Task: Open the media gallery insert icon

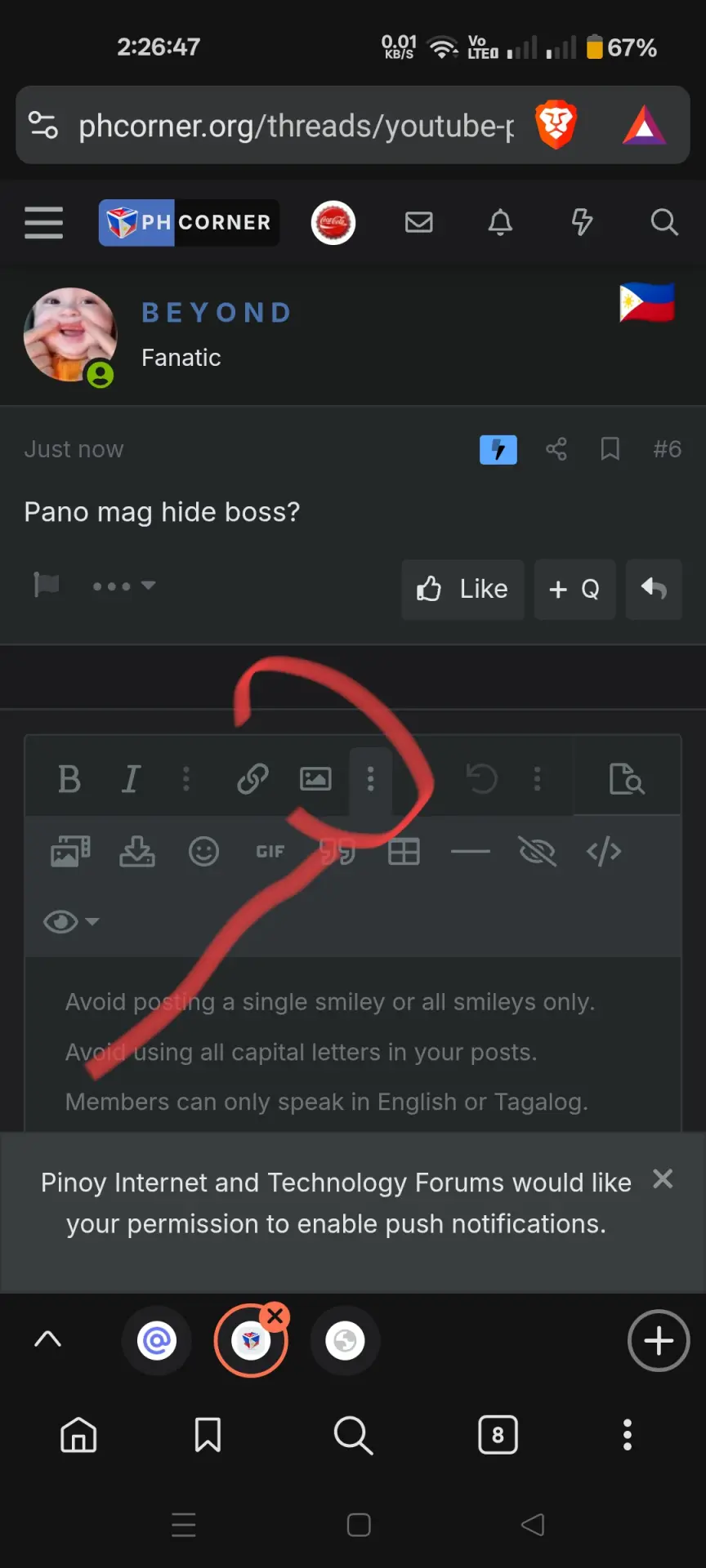Action: pos(70,852)
